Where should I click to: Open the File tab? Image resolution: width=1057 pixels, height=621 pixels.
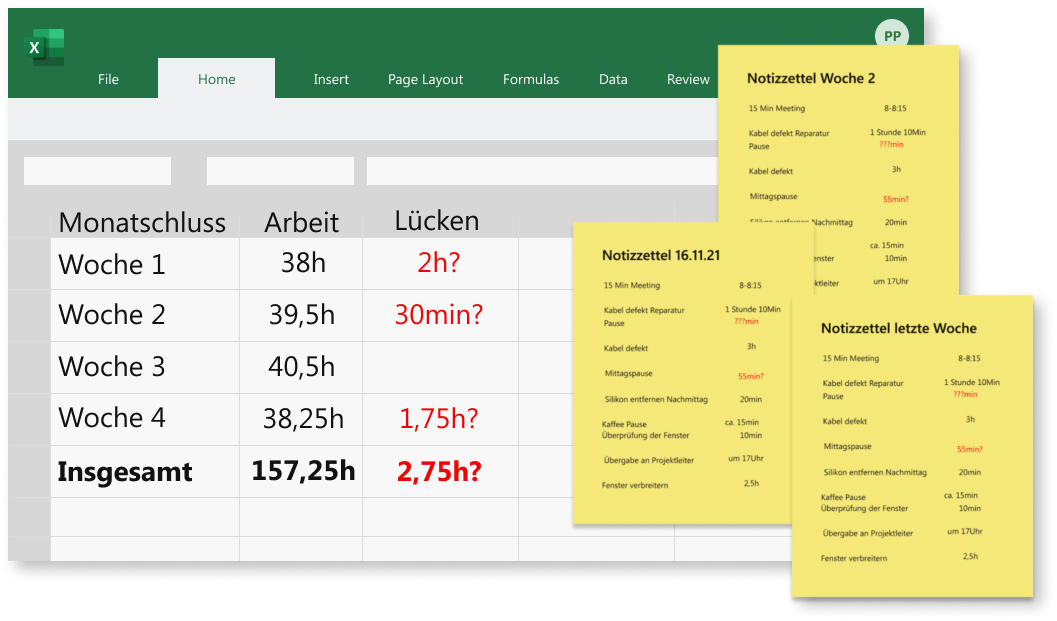[108, 80]
